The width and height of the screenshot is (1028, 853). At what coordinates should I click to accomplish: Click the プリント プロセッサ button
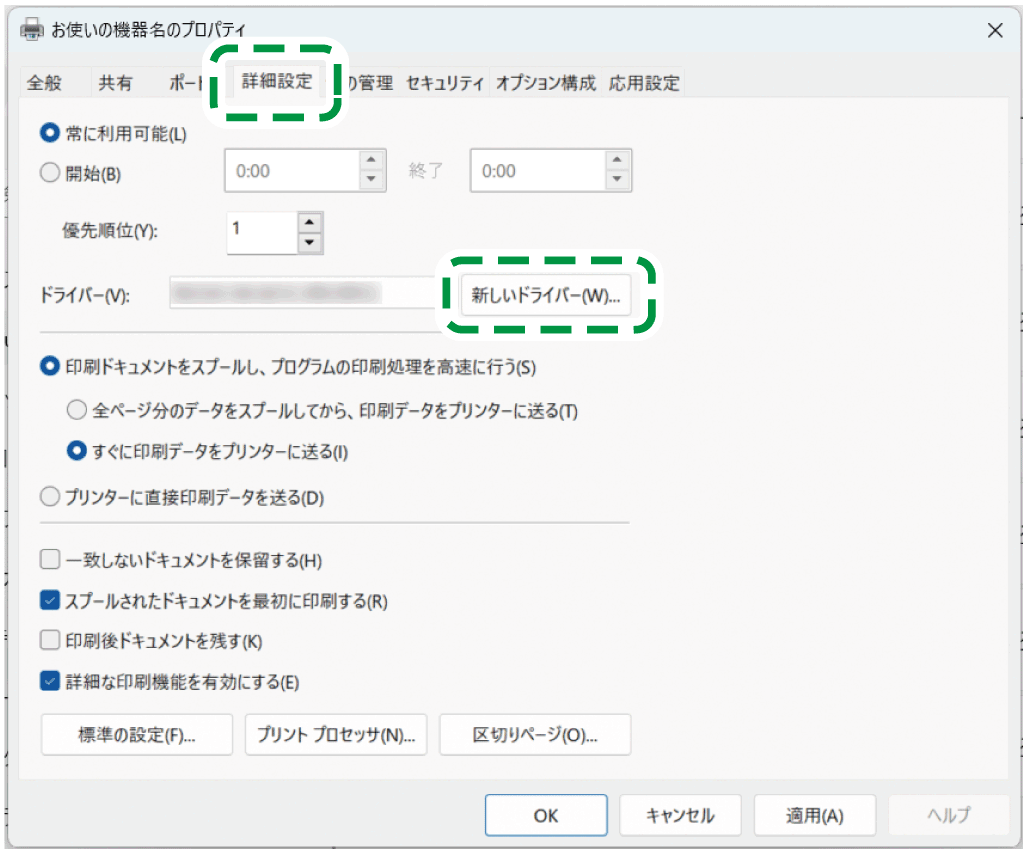[335, 734]
